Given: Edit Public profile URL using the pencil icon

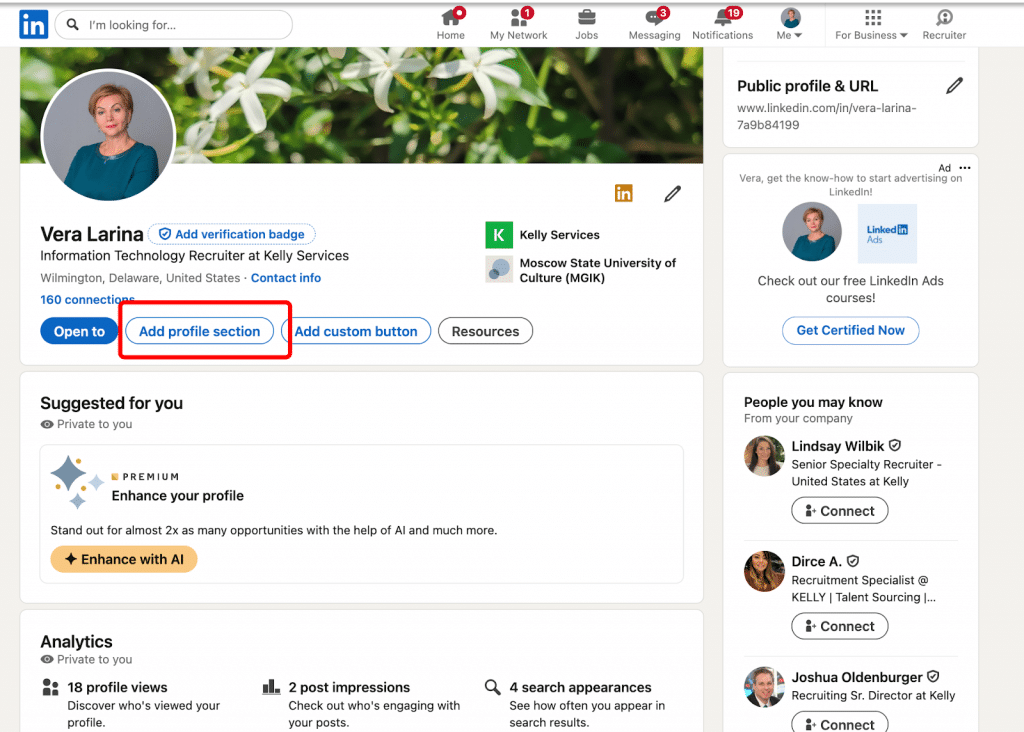Looking at the screenshot, I should [x=955, y=86].
